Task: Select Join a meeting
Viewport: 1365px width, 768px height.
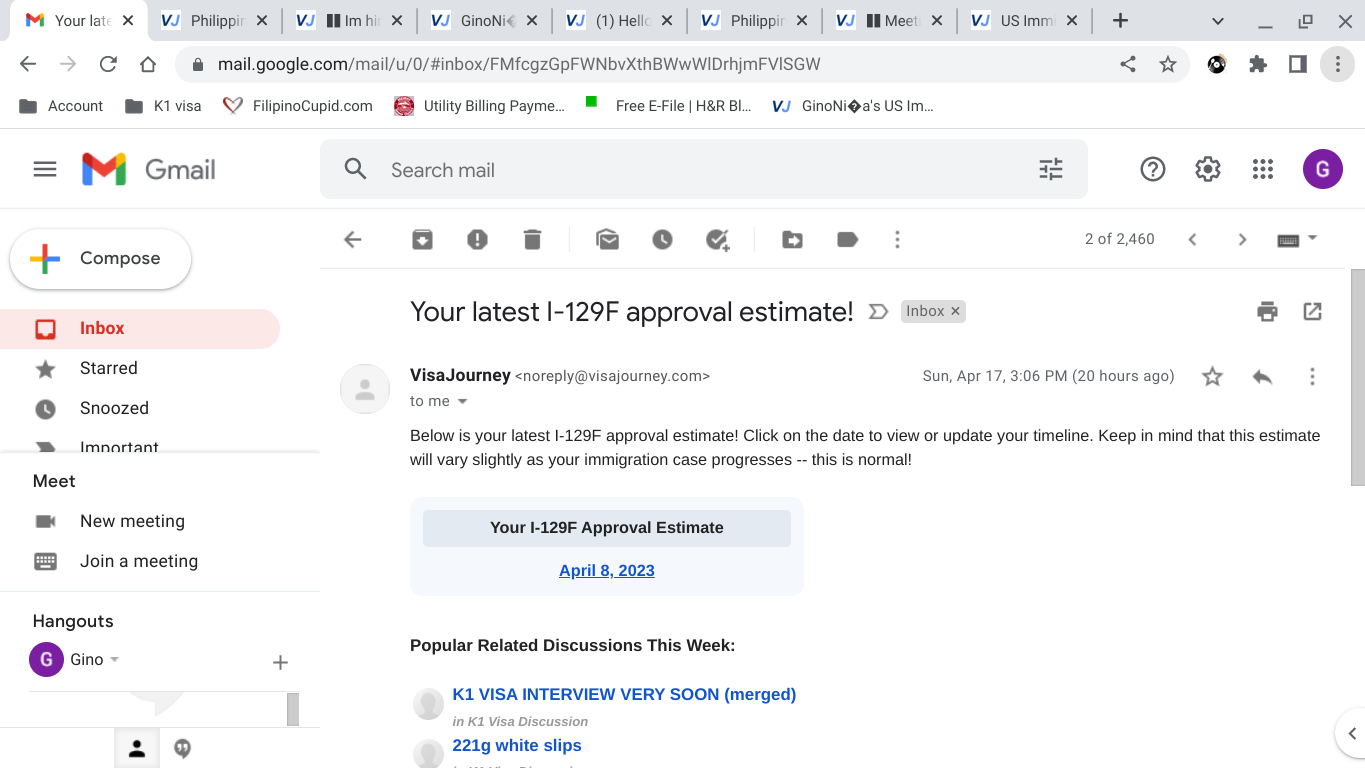Action: (x=139, y=561)
